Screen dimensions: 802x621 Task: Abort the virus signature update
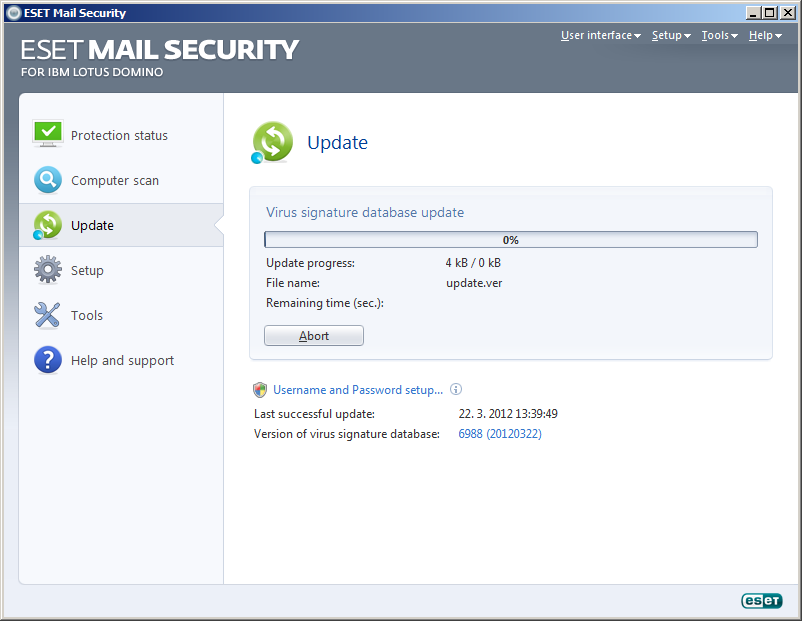pyautogui.click(x=314, y=336)
